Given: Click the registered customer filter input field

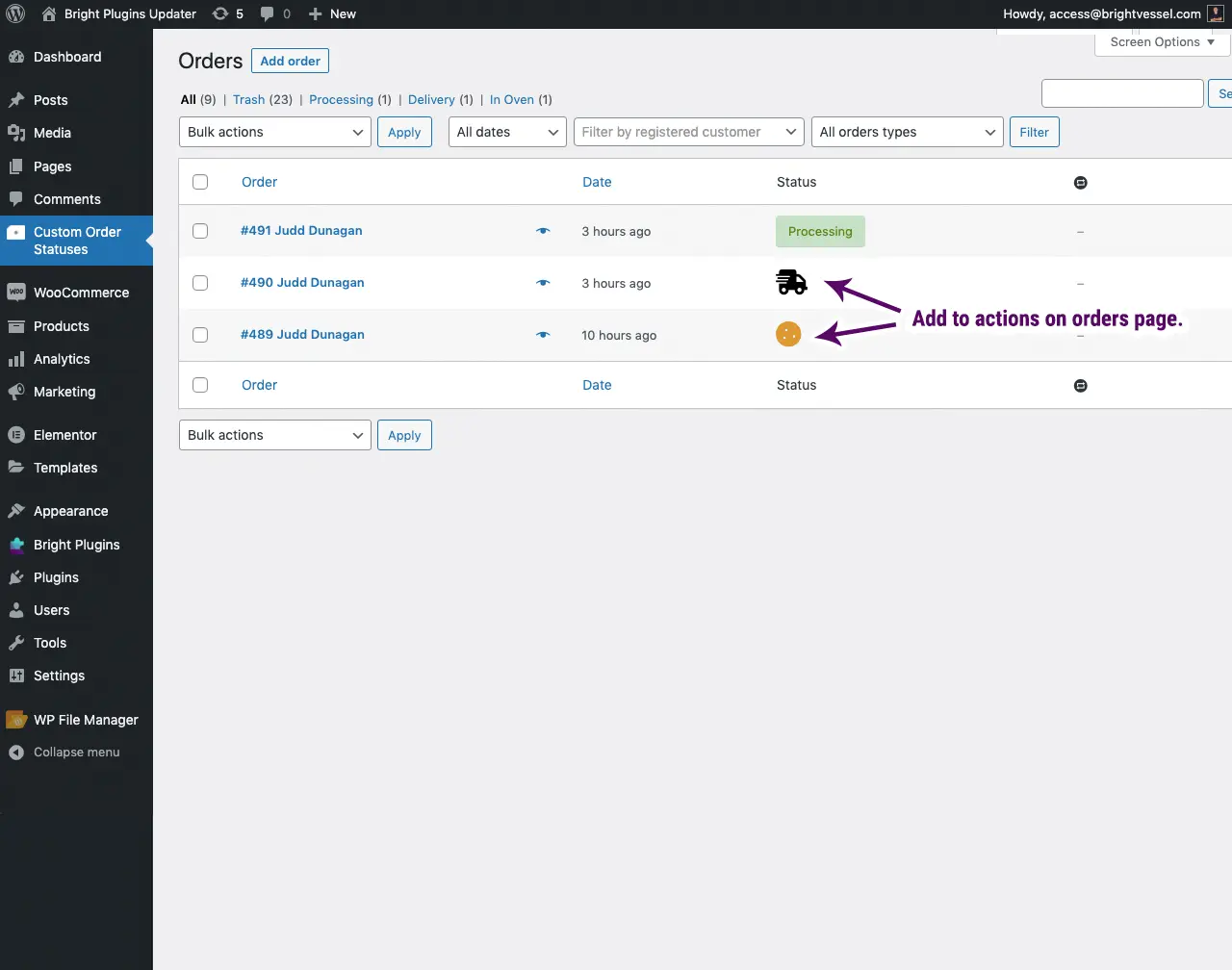Looking at the screenshot, I should pos(688,132).
